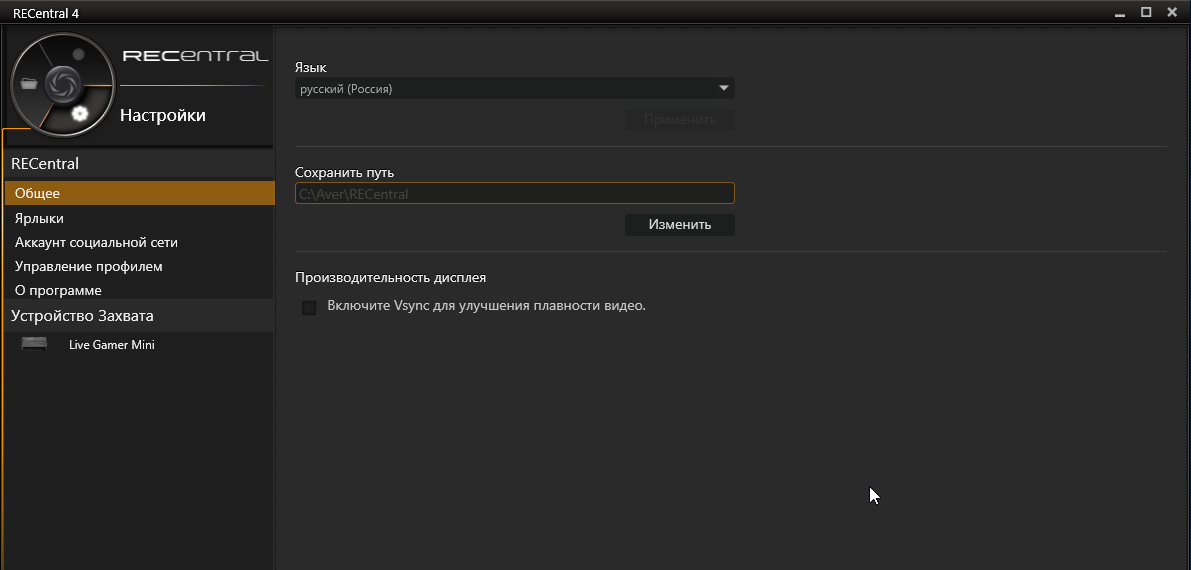Select Live Gamer Mini capture device
Viewport: 1191px width, 570px height.
(x=111, y=345)
